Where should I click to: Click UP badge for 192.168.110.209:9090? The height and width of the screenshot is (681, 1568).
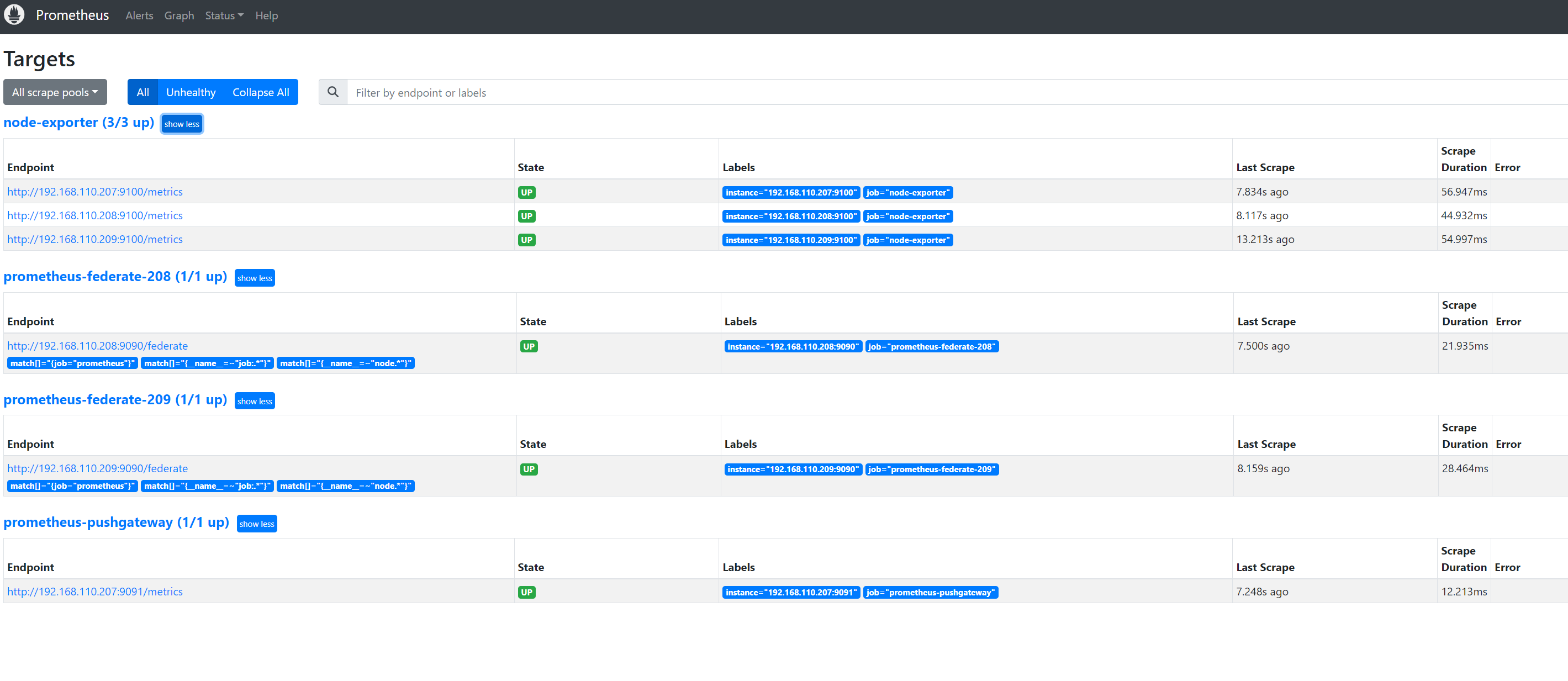pos(529,469)
